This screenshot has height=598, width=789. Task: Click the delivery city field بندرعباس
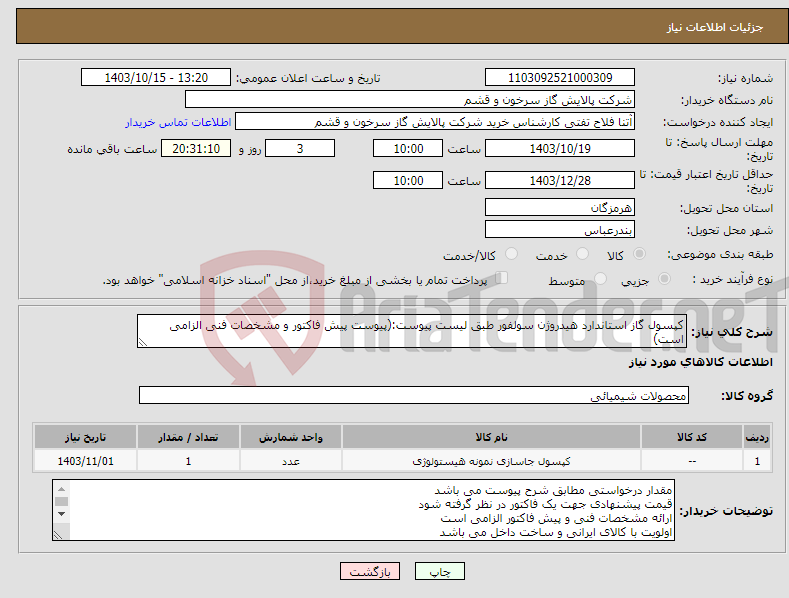point(560,230)
